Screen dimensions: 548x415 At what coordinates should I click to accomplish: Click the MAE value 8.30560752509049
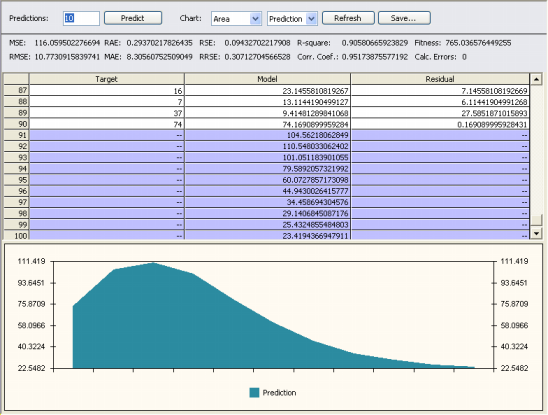point(159,57)
